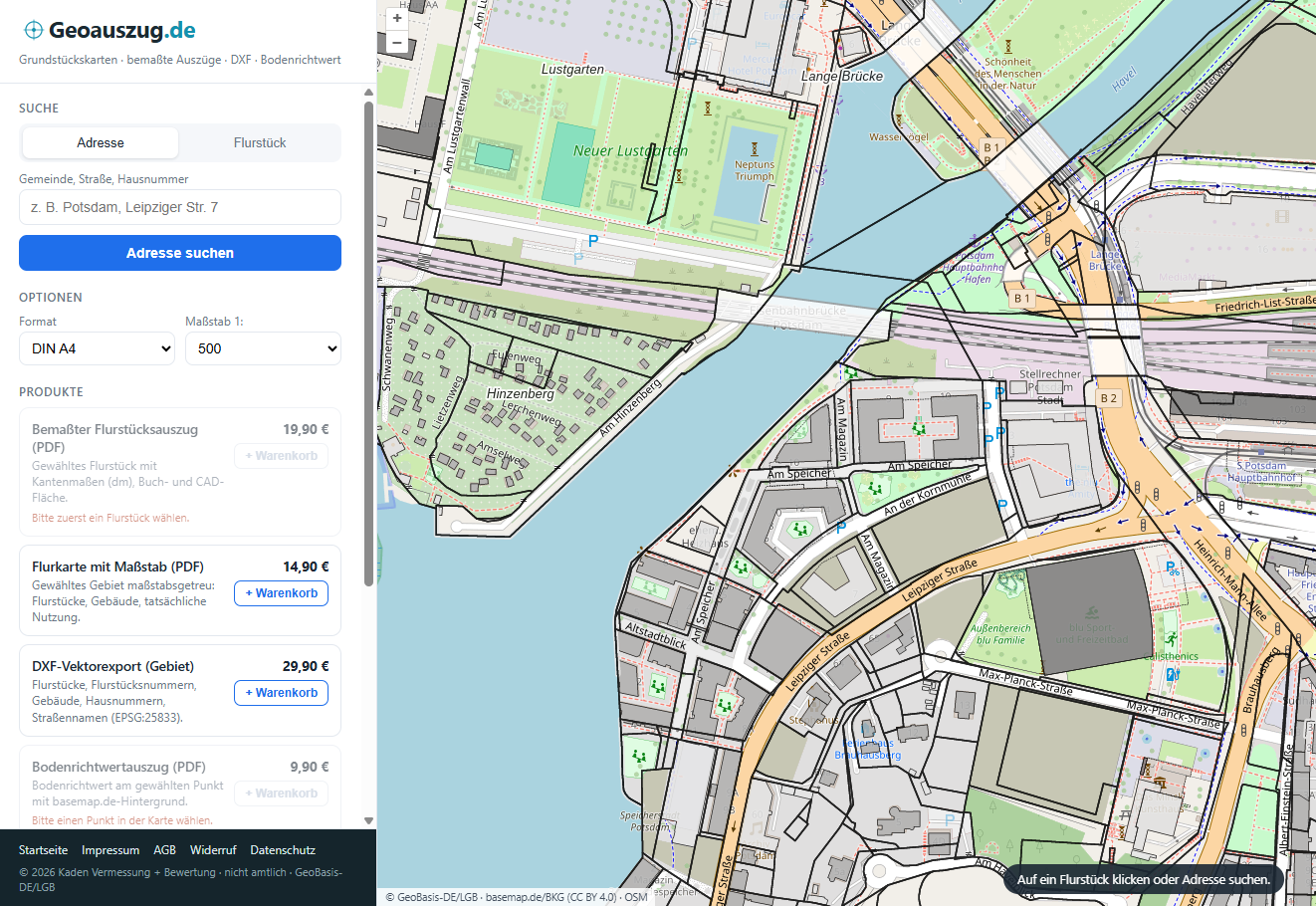Click playground icon between Am Speicher and An der Kornmühle

click(875, 489)
